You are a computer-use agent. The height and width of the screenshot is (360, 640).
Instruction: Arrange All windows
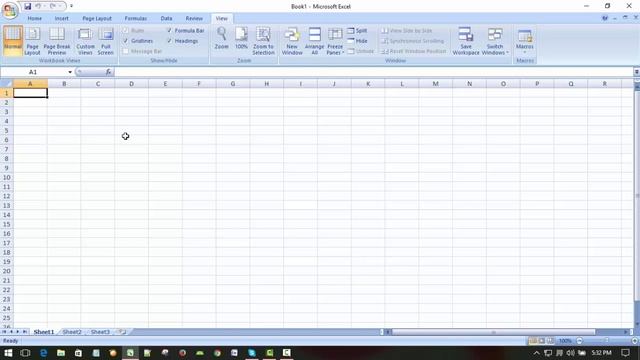314,40
